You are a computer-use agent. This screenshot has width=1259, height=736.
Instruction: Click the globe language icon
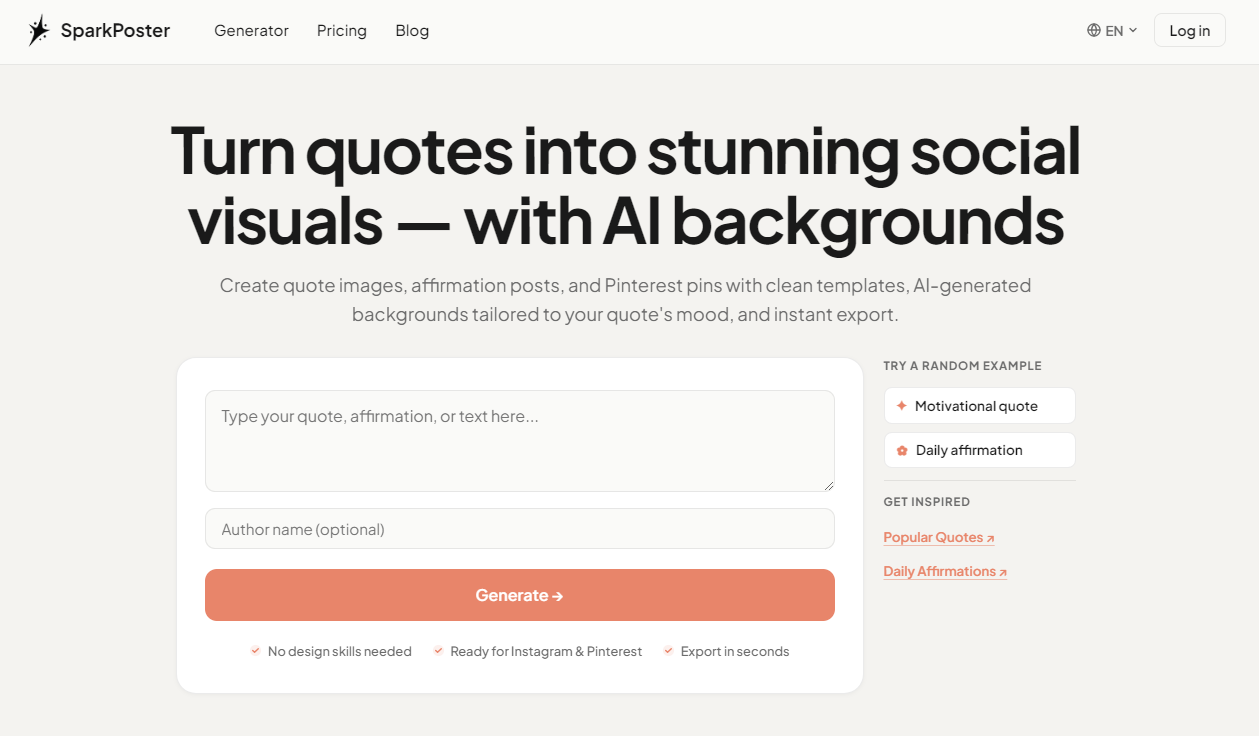click(x=1093, y=30)
